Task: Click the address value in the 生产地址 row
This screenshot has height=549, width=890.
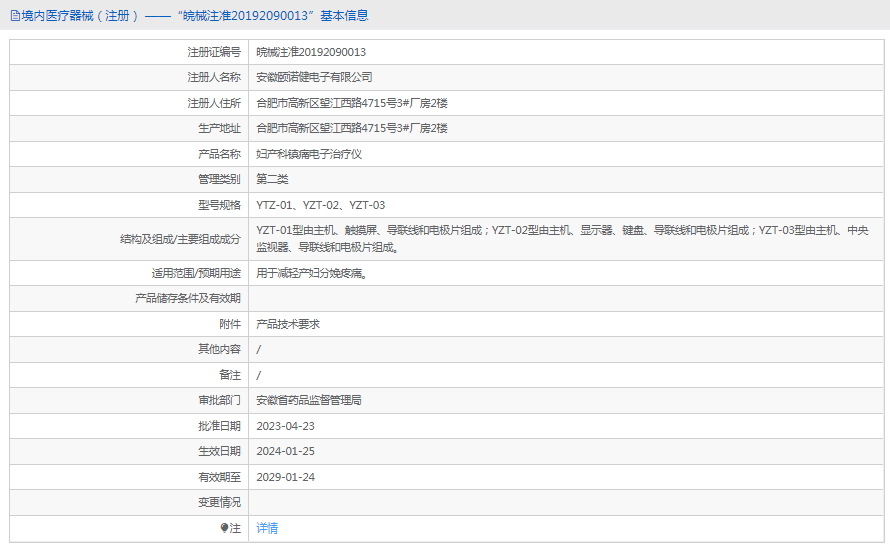Action: tap(352, 128)
